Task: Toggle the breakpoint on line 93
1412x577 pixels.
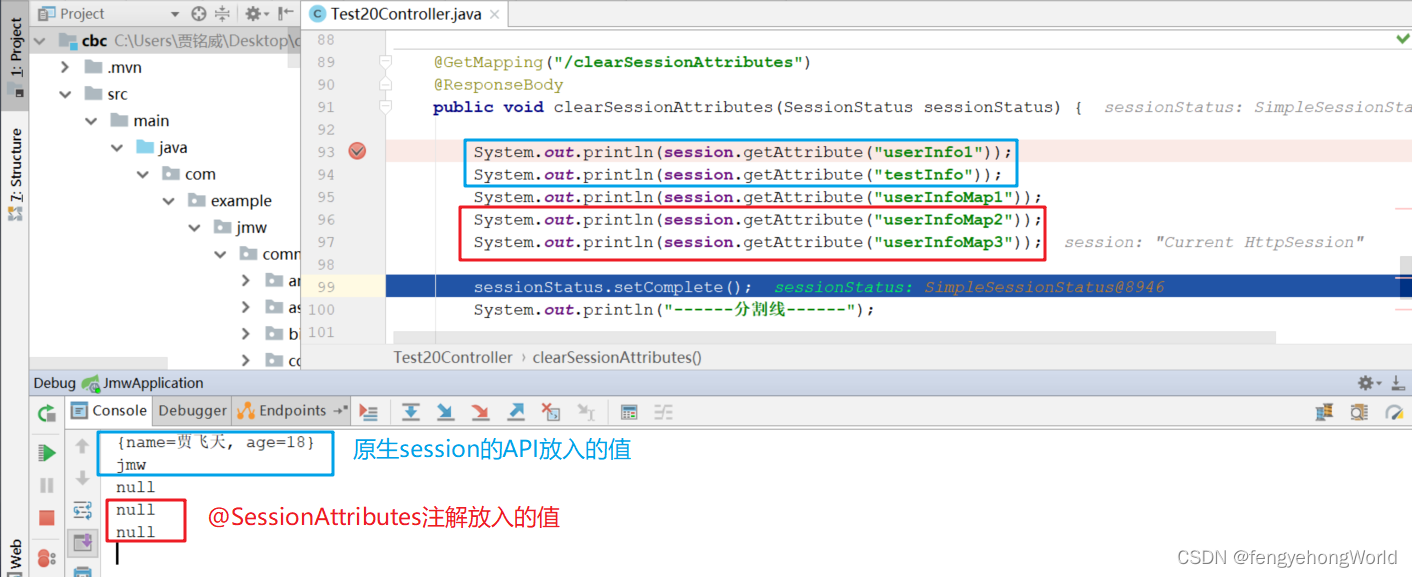Action: pos(357,151)
